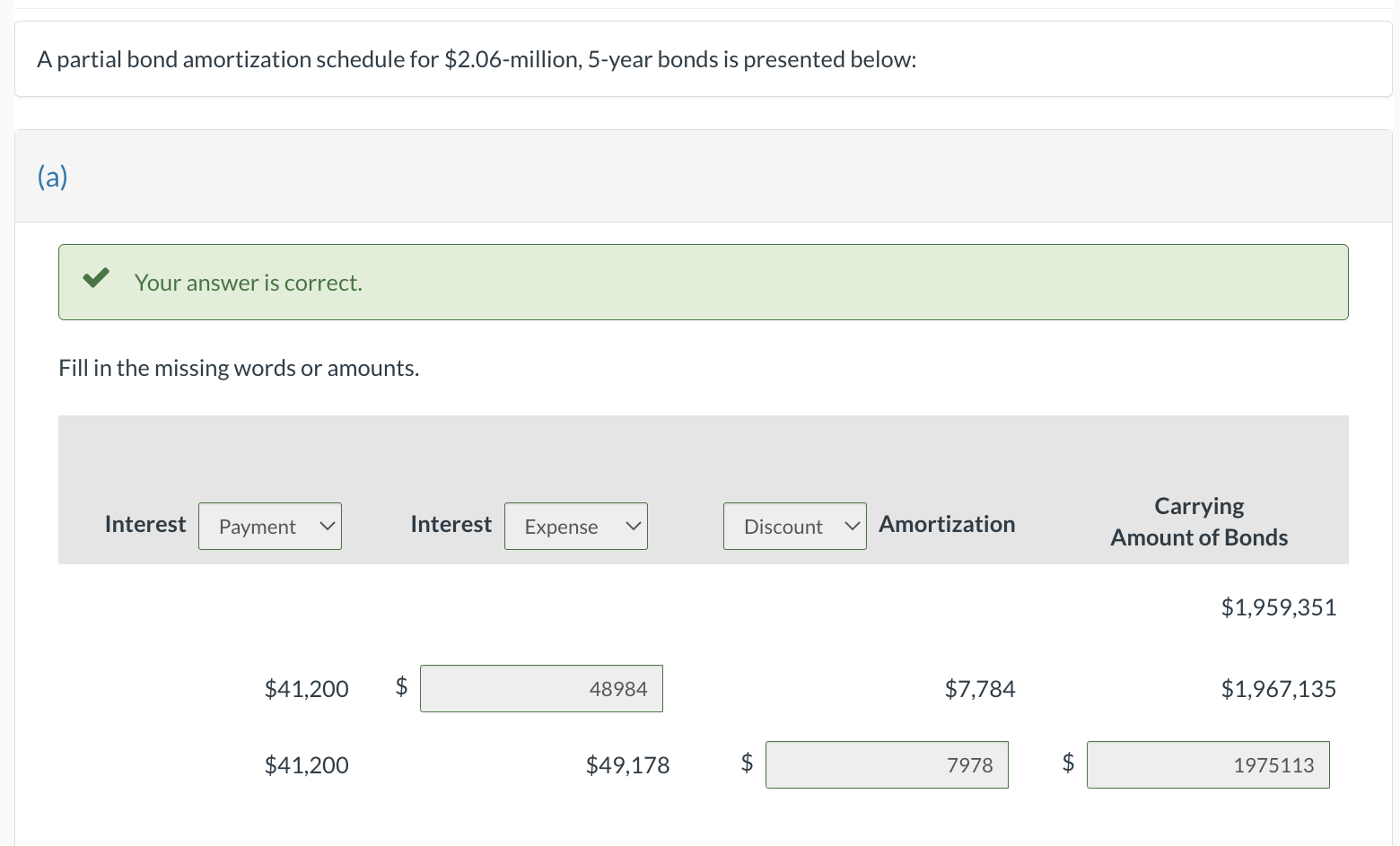
Task: Select the section label (a)
Action: [52, 177]
